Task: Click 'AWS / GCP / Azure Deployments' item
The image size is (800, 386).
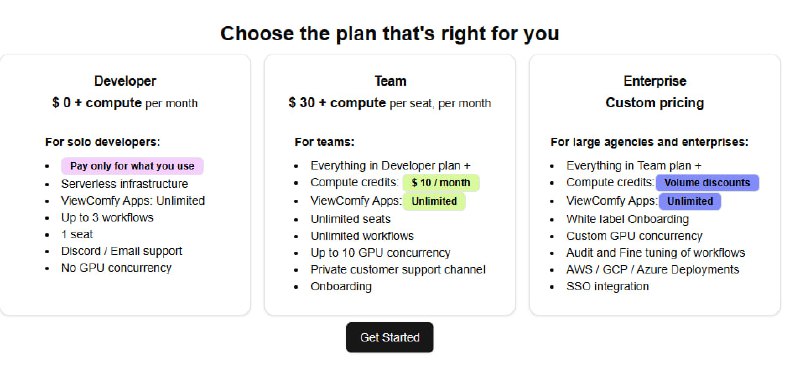Action: 653,269
